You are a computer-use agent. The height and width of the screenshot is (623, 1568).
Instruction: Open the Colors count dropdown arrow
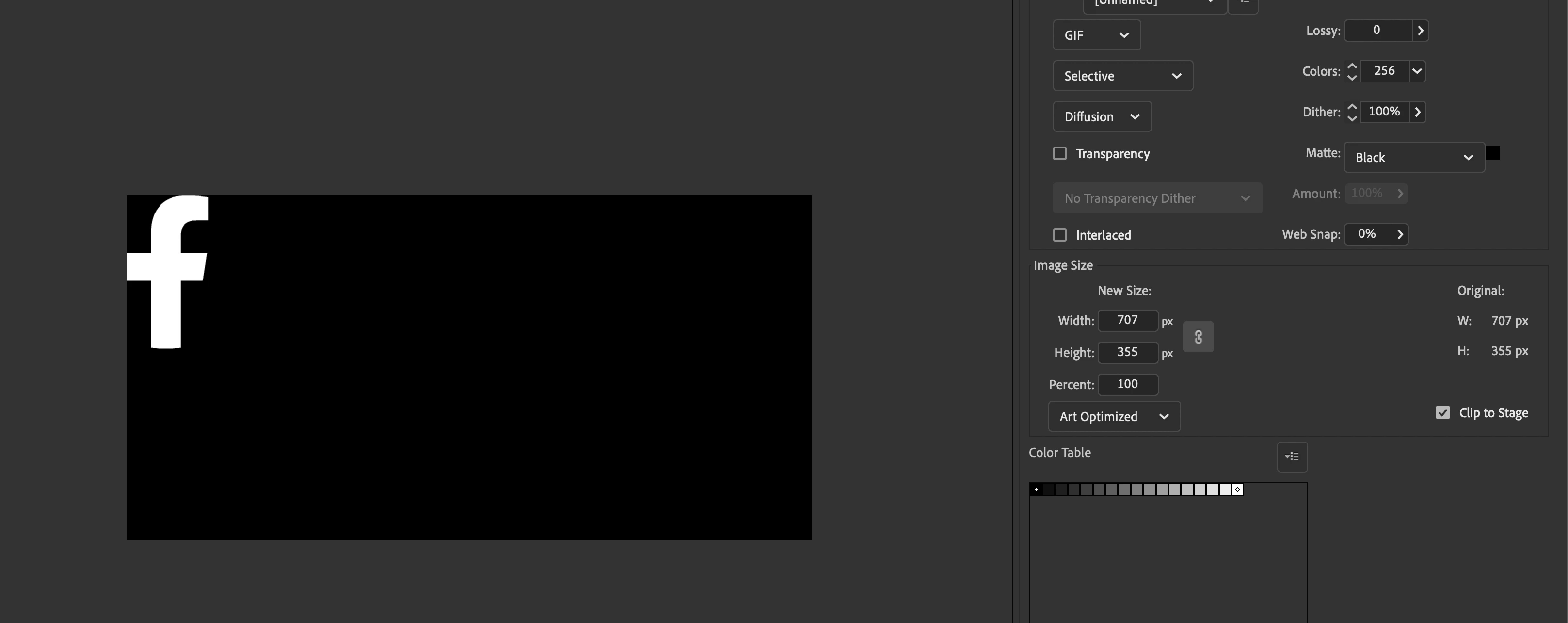click(1417, 71)
